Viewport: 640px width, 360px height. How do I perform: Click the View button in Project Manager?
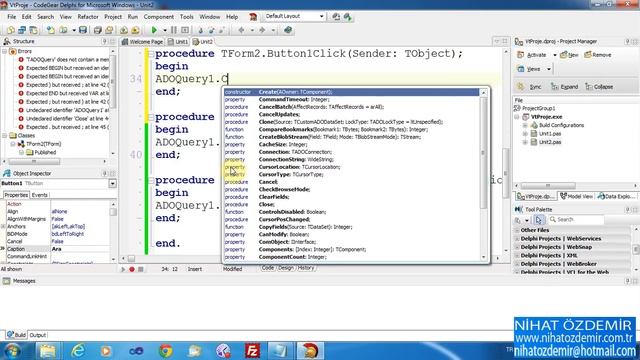529,69
